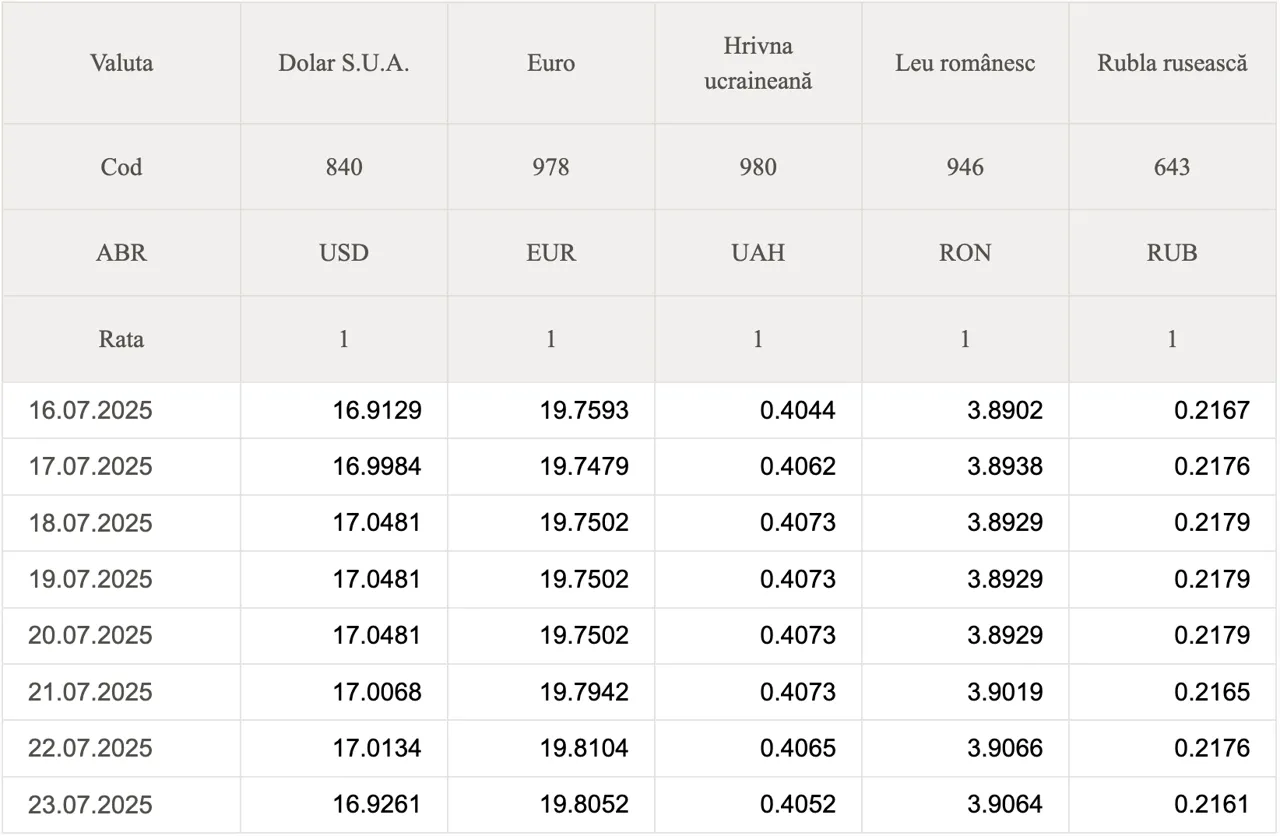Image resolution: width=1280 pixels, height=836 pixels.
Task: Select USD rate 16.9129
Action: (377, 410)
